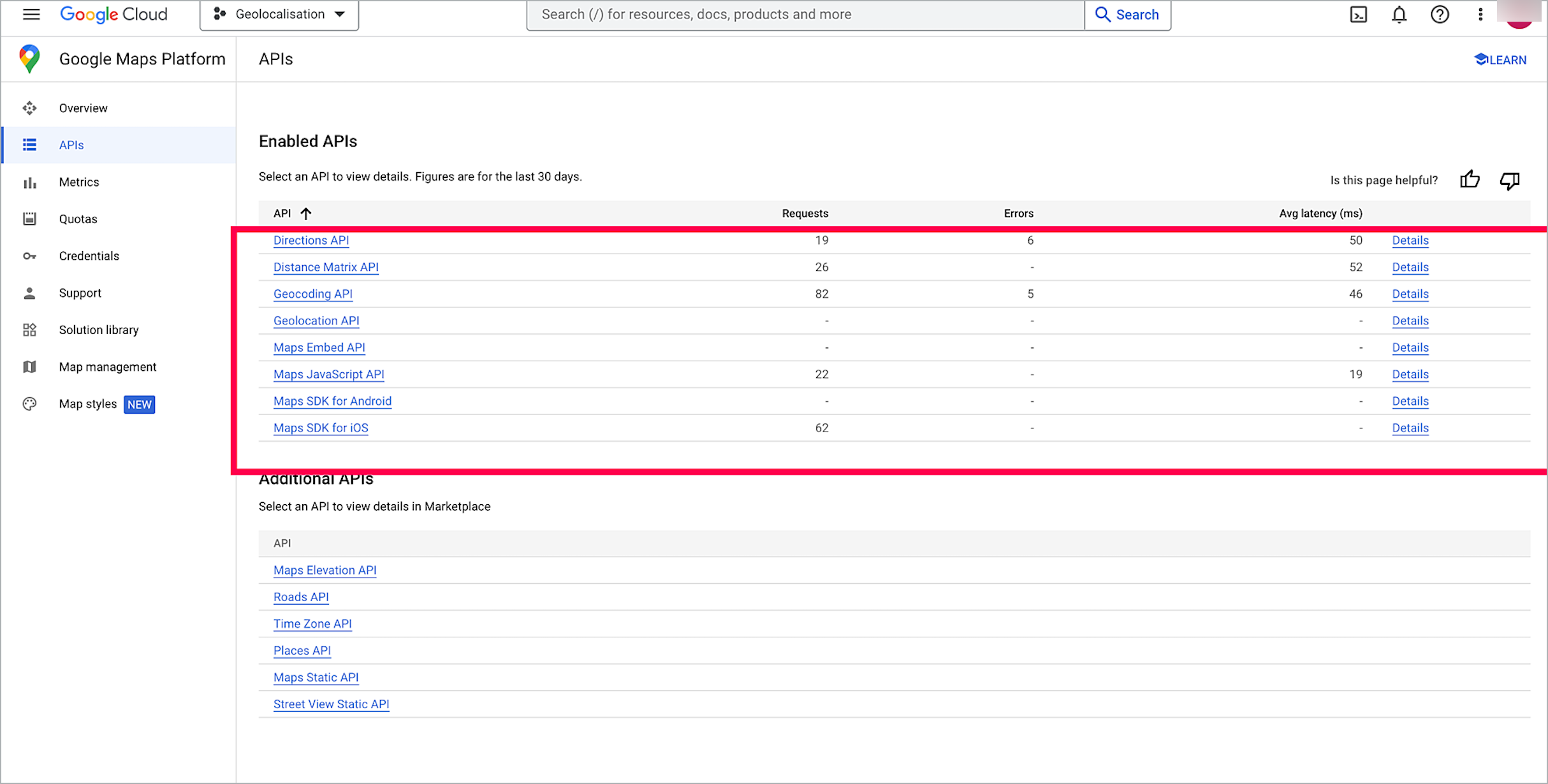Screen dimensions: 1548x784
Task: Open the Roads API link
Action: pyautogui.click(x=301, y=597)
